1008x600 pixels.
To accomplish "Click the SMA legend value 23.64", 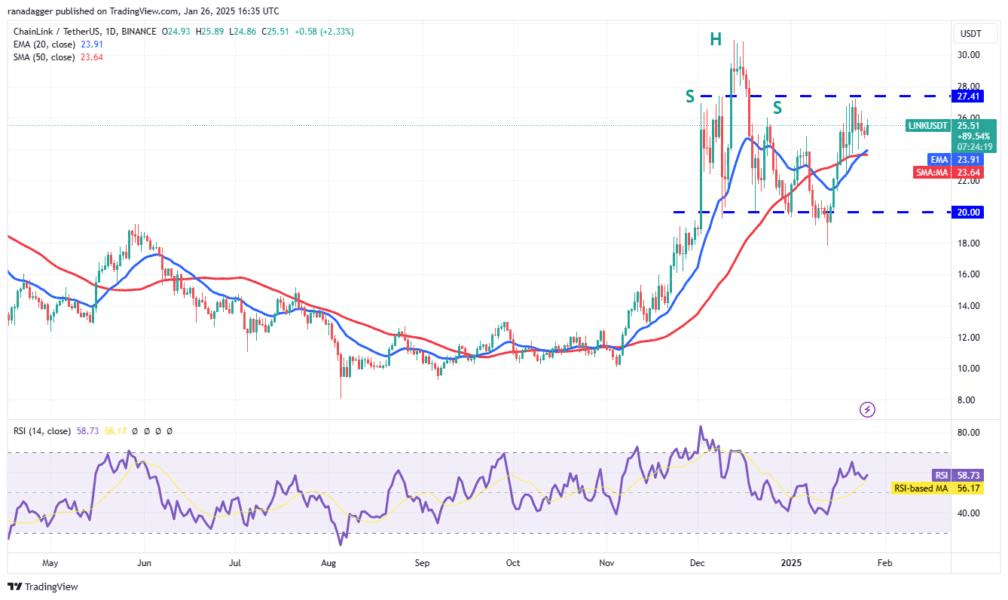I will (92, 57).
